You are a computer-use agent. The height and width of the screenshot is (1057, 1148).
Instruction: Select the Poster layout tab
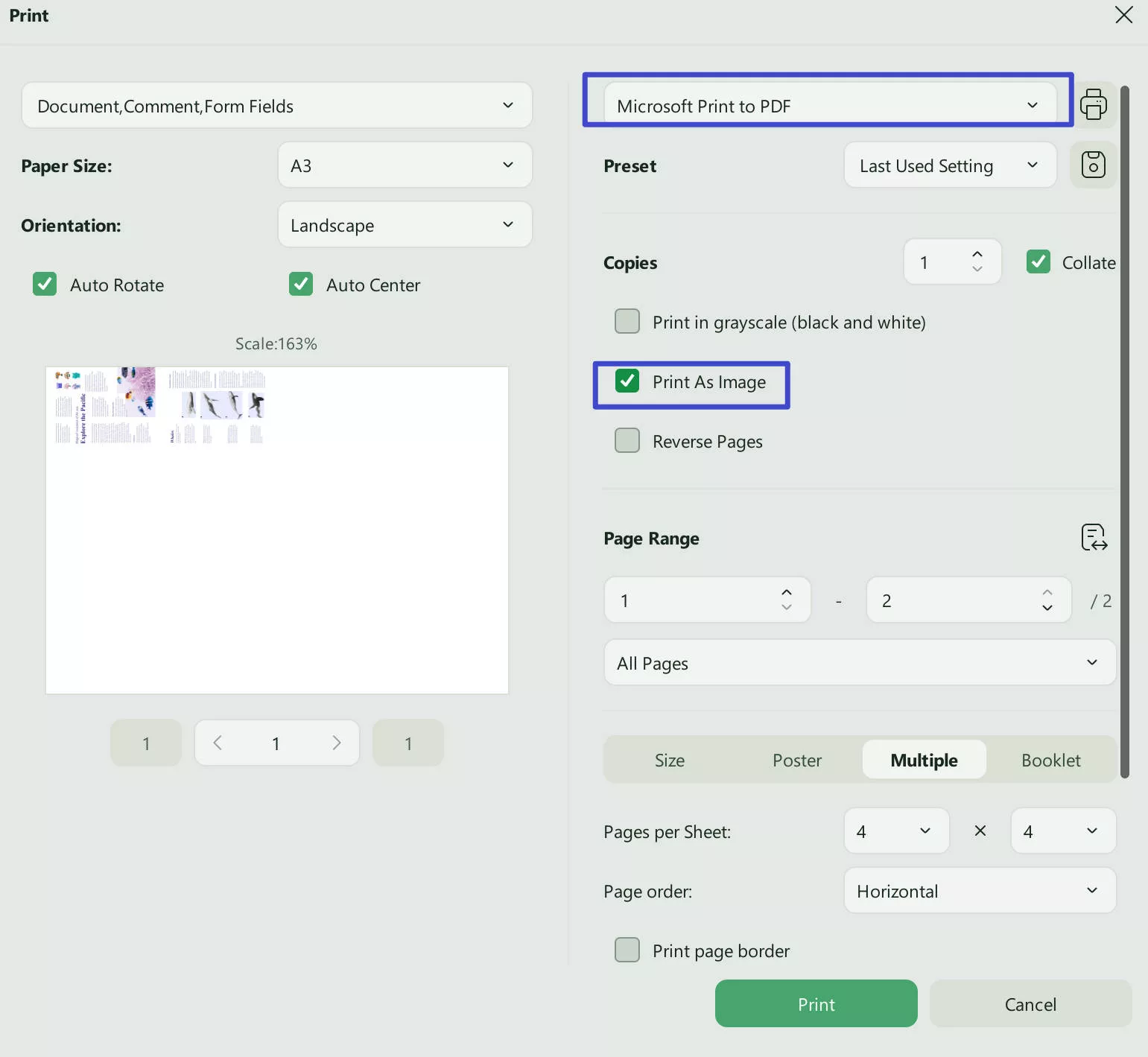(x=796, y=759)
